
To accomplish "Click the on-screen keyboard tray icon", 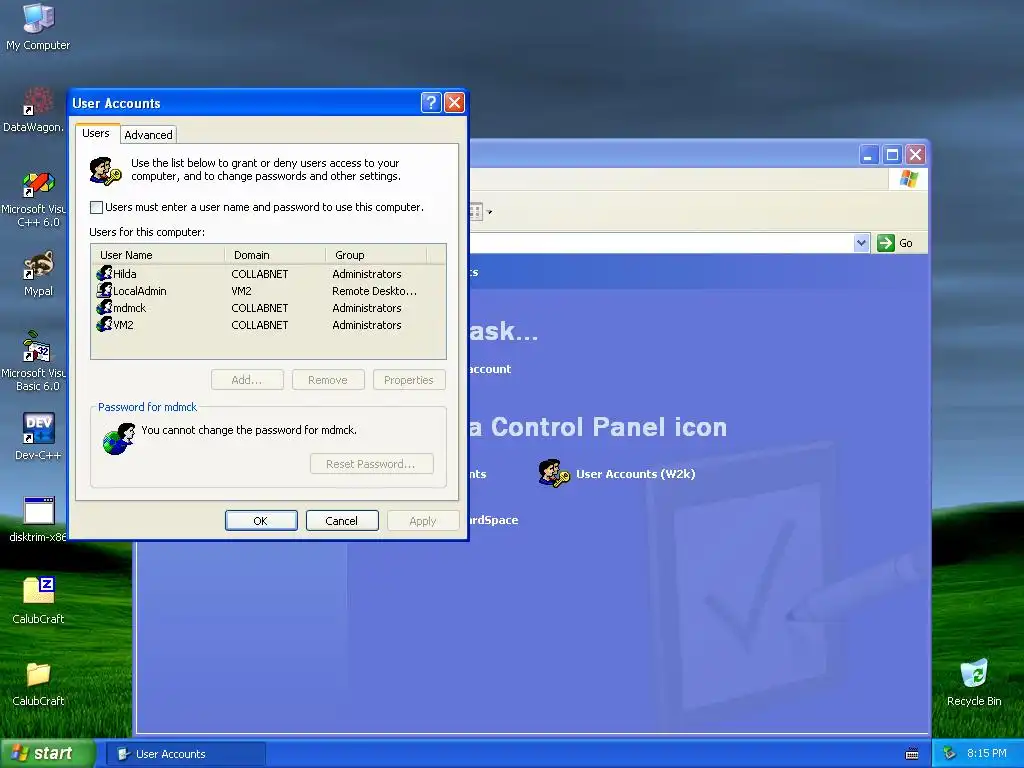I will coord(912,754).
